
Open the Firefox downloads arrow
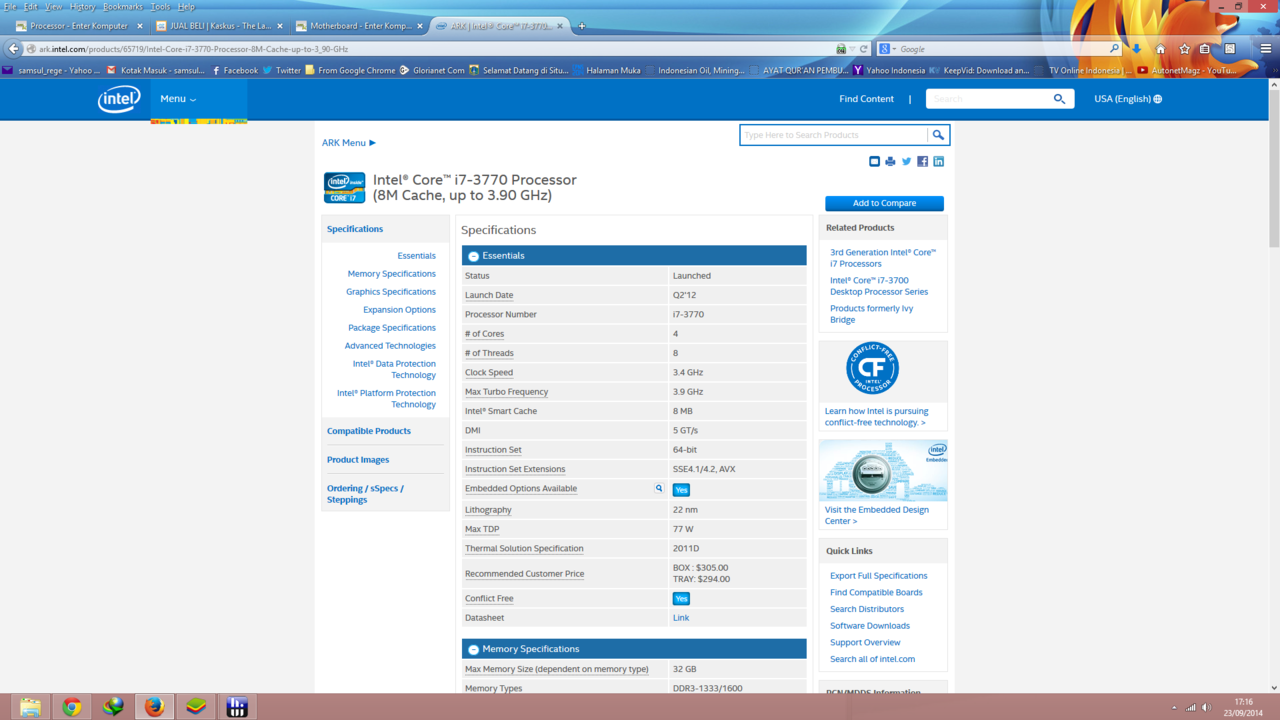pyautogui.click(x=1136, y=48)
